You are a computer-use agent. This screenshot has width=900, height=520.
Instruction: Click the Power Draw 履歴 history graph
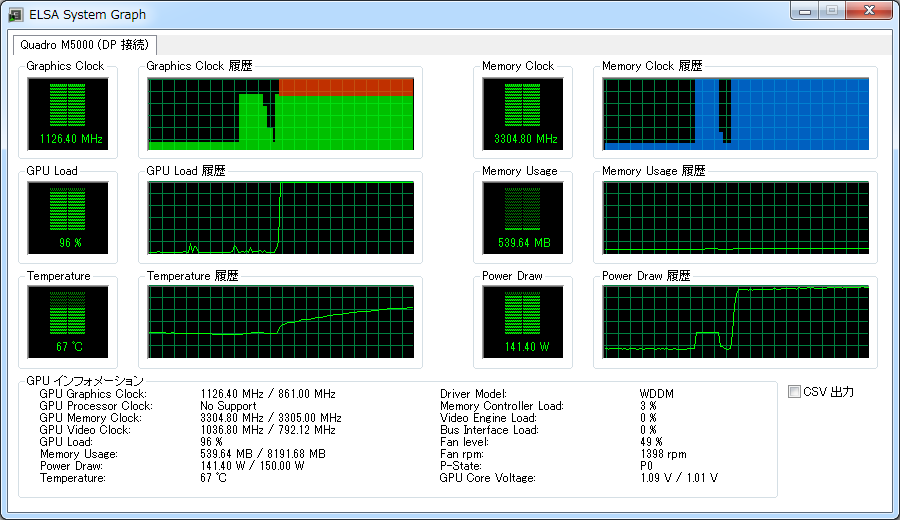click(x=736, y=322)
